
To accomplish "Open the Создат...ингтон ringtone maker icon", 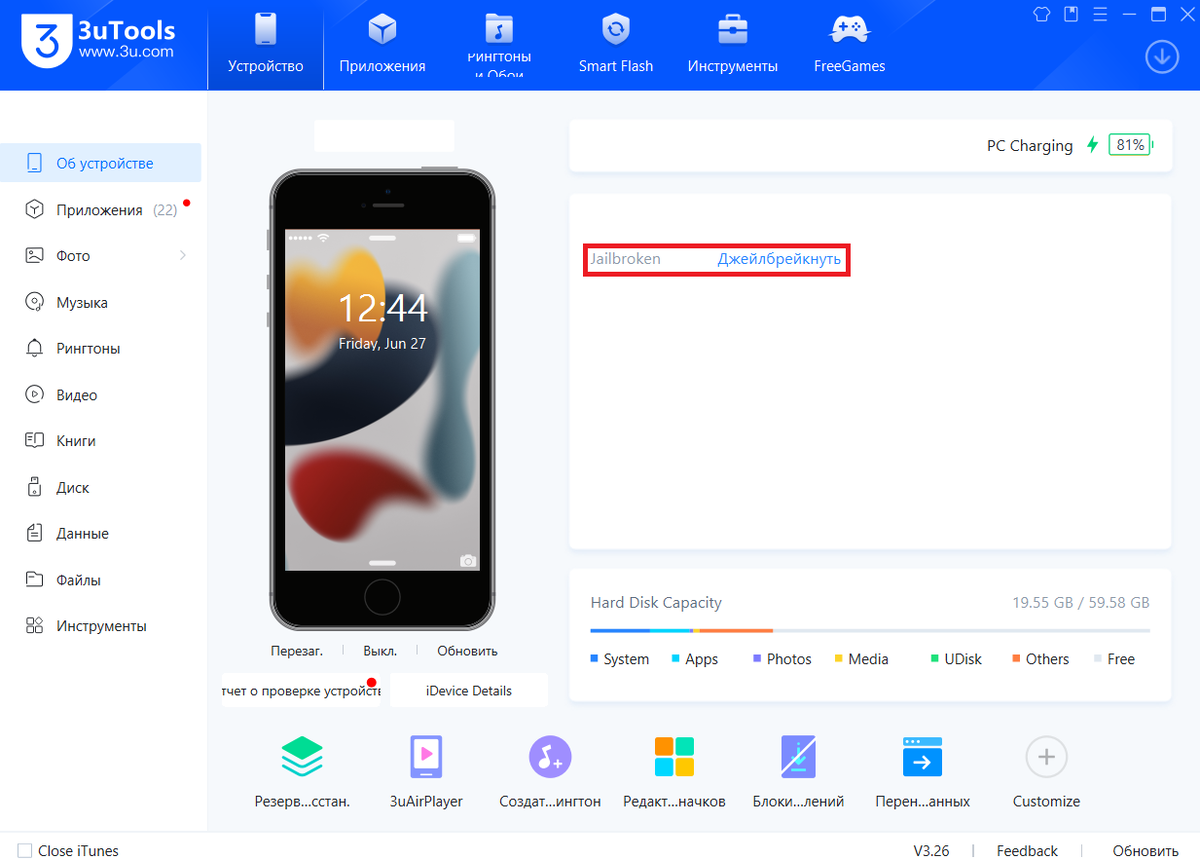I will click(550, 757).
